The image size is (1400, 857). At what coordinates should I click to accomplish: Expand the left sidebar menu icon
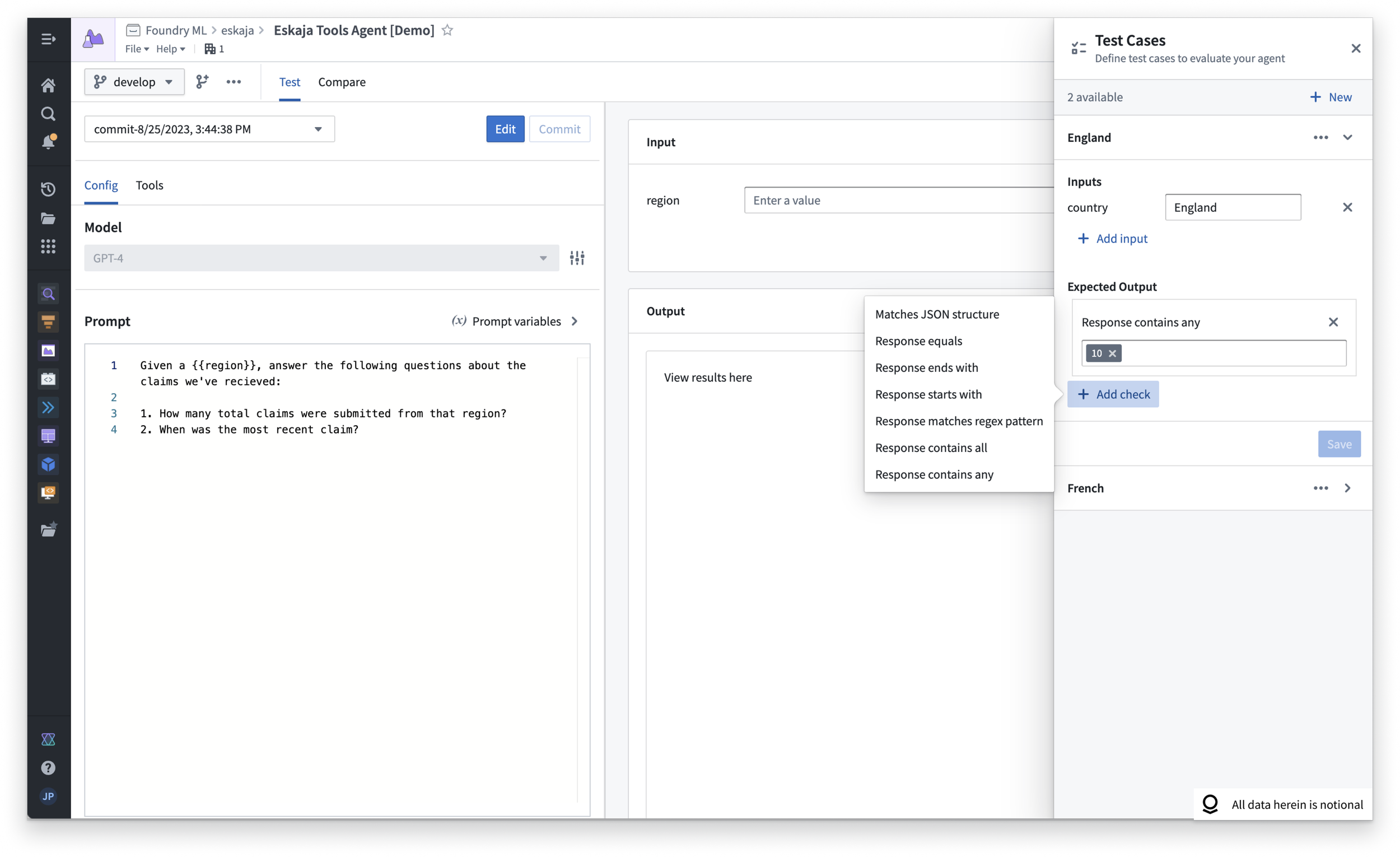coord(48,39)
